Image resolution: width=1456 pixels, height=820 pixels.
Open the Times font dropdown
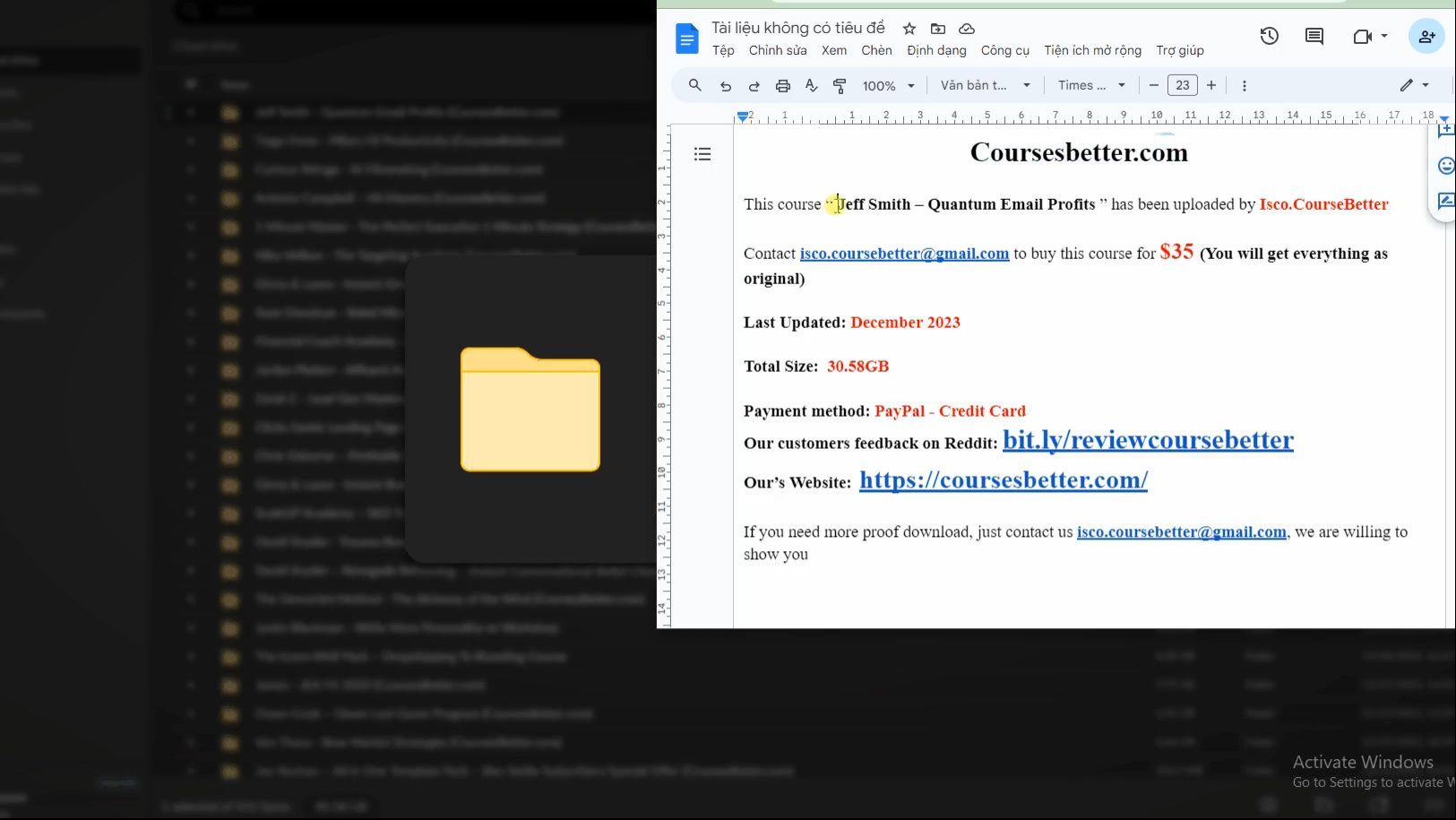click(x=1090, y=85)
